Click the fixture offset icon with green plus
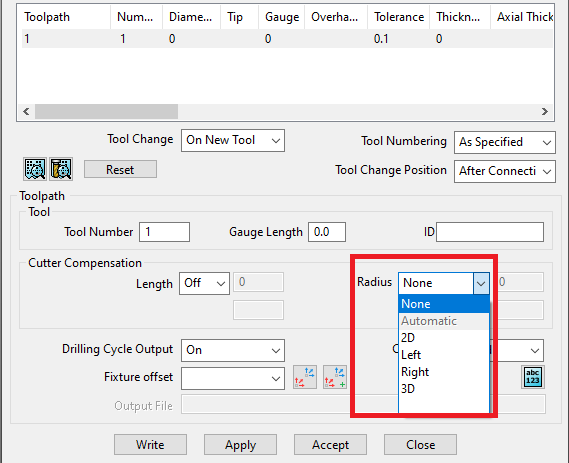Viewport: 569px width, 463px height. [335, 377]
